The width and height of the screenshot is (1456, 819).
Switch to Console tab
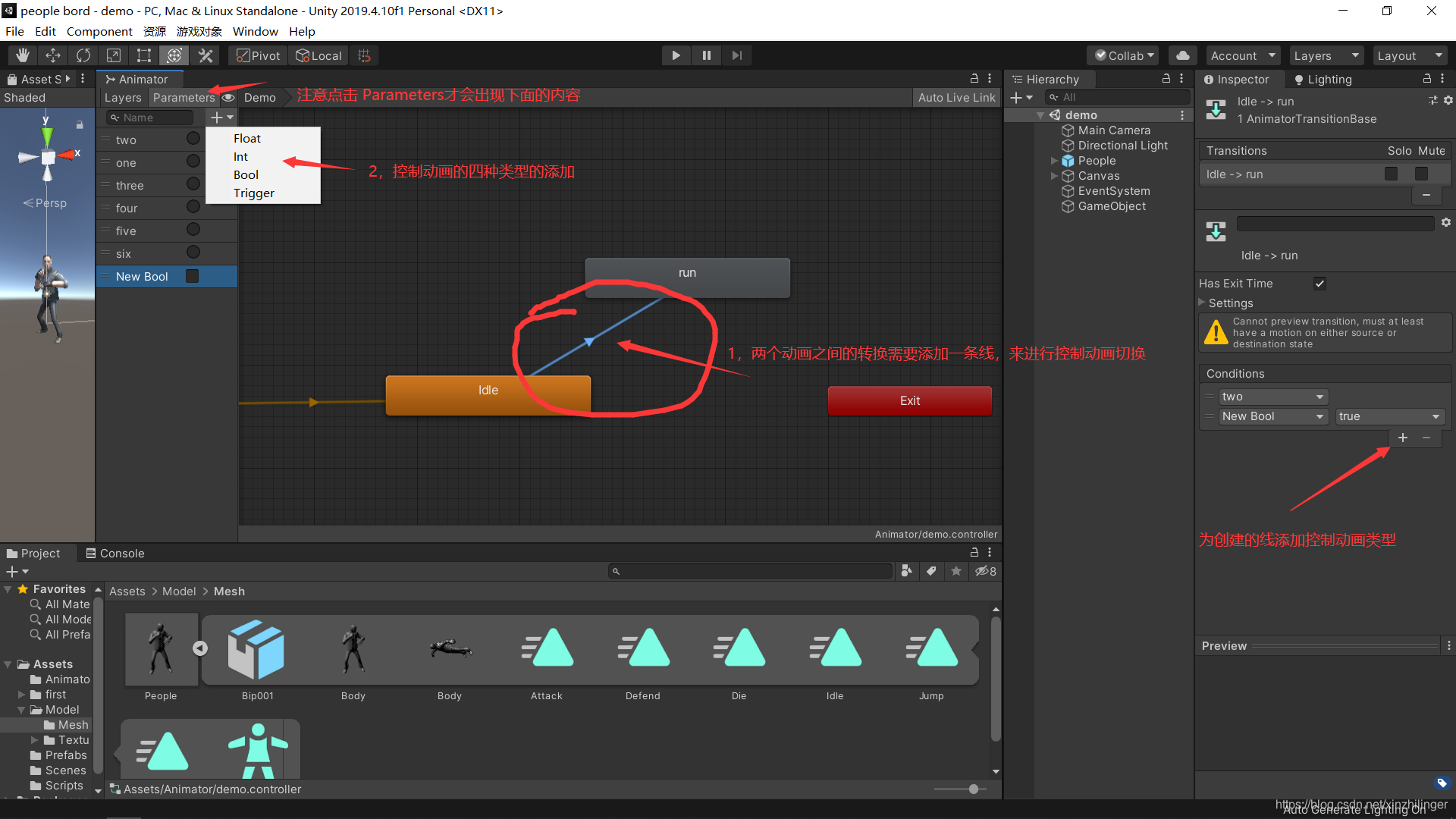coord(115,554)
